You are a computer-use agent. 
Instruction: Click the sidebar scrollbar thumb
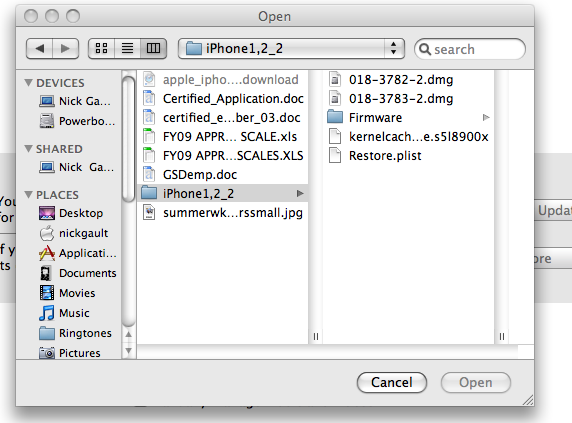coord(128,139)
